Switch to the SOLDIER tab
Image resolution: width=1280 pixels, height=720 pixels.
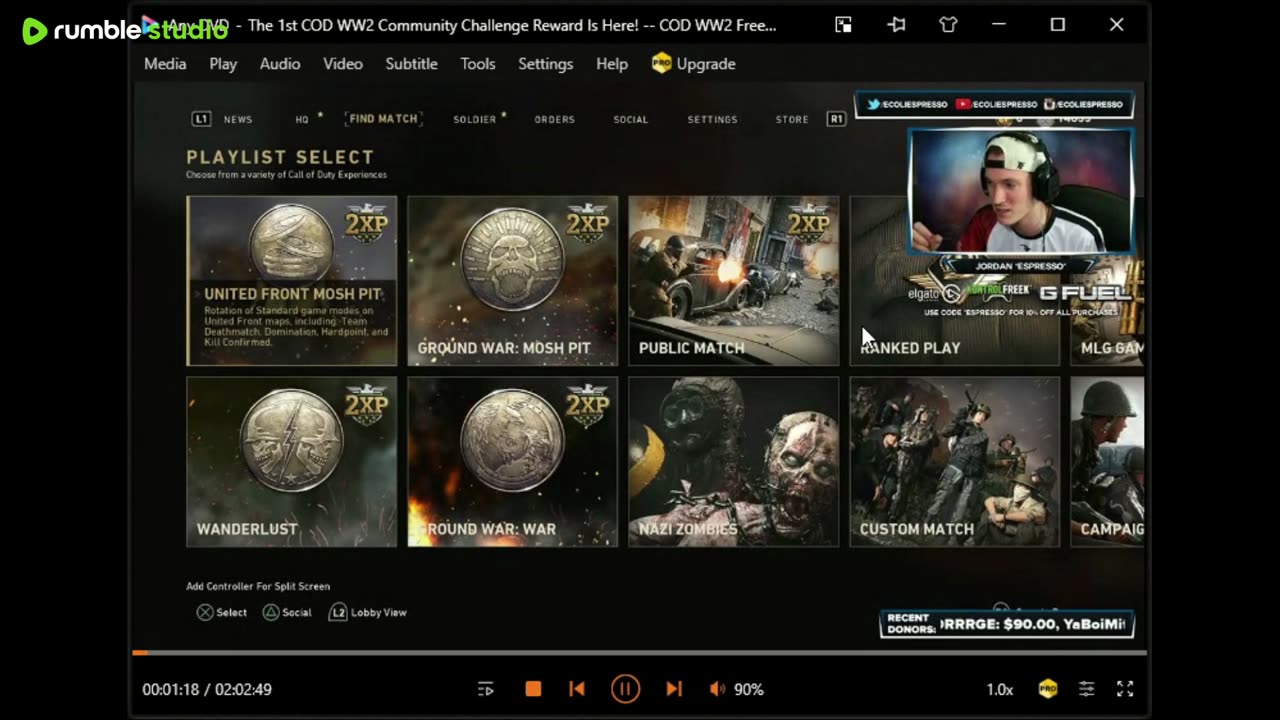coord(475,119)
